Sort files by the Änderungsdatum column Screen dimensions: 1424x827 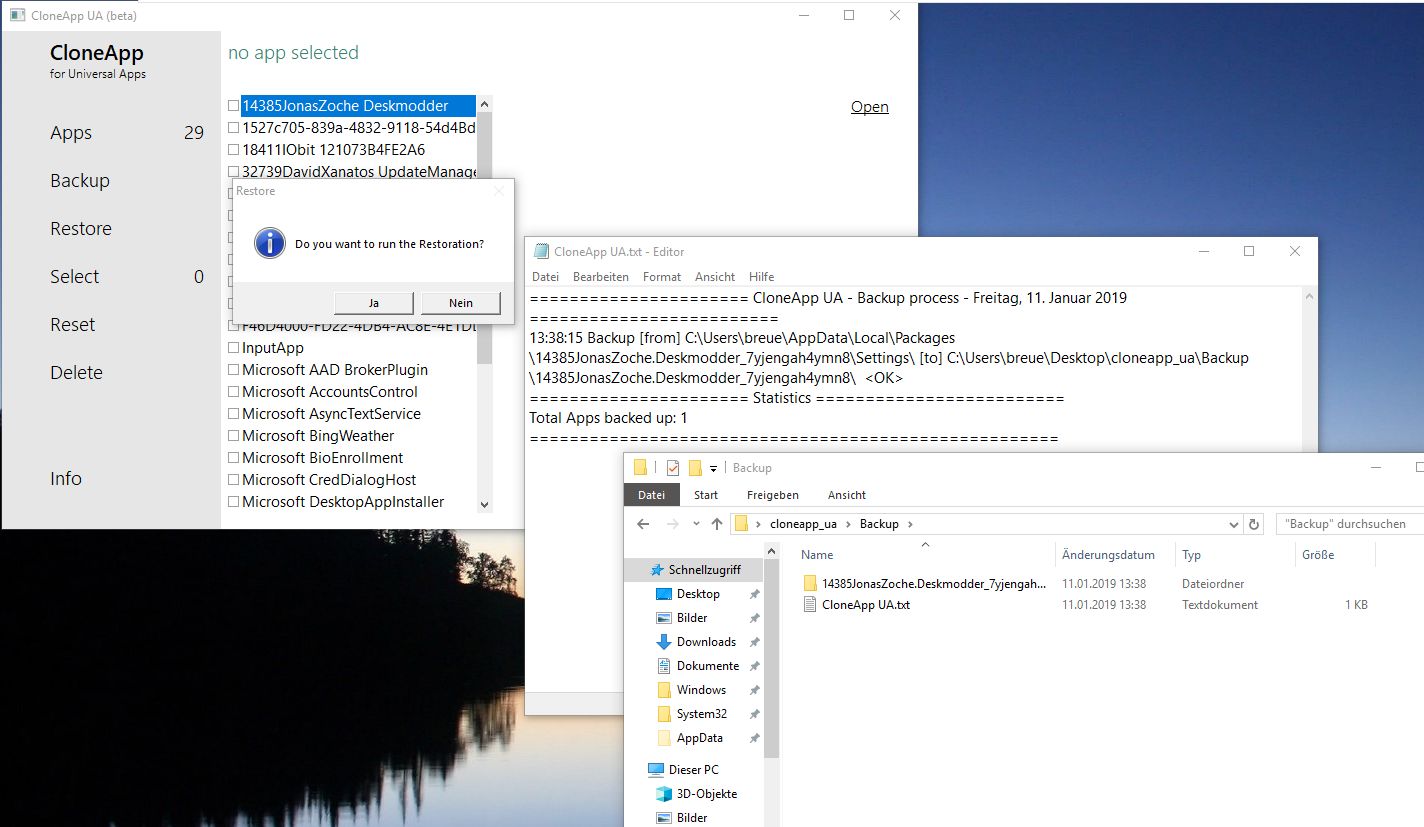(1108, 555)
